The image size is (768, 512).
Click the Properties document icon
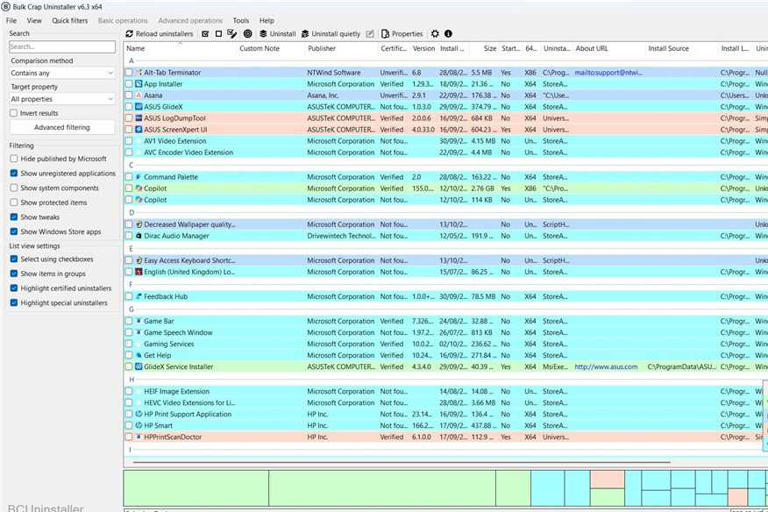(x=385, y=34)
